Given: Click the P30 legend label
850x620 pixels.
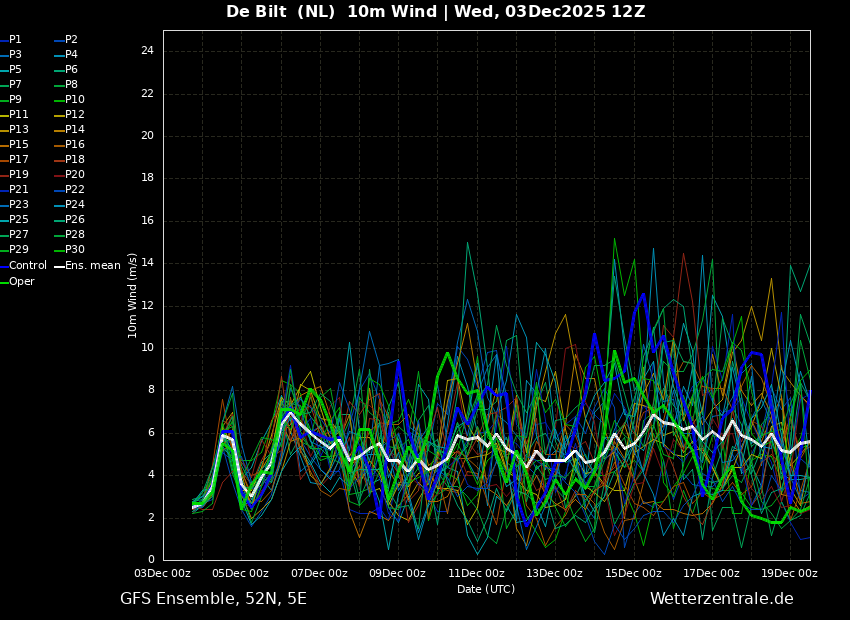Looking at the screenshot, I should tap(75, 250).
